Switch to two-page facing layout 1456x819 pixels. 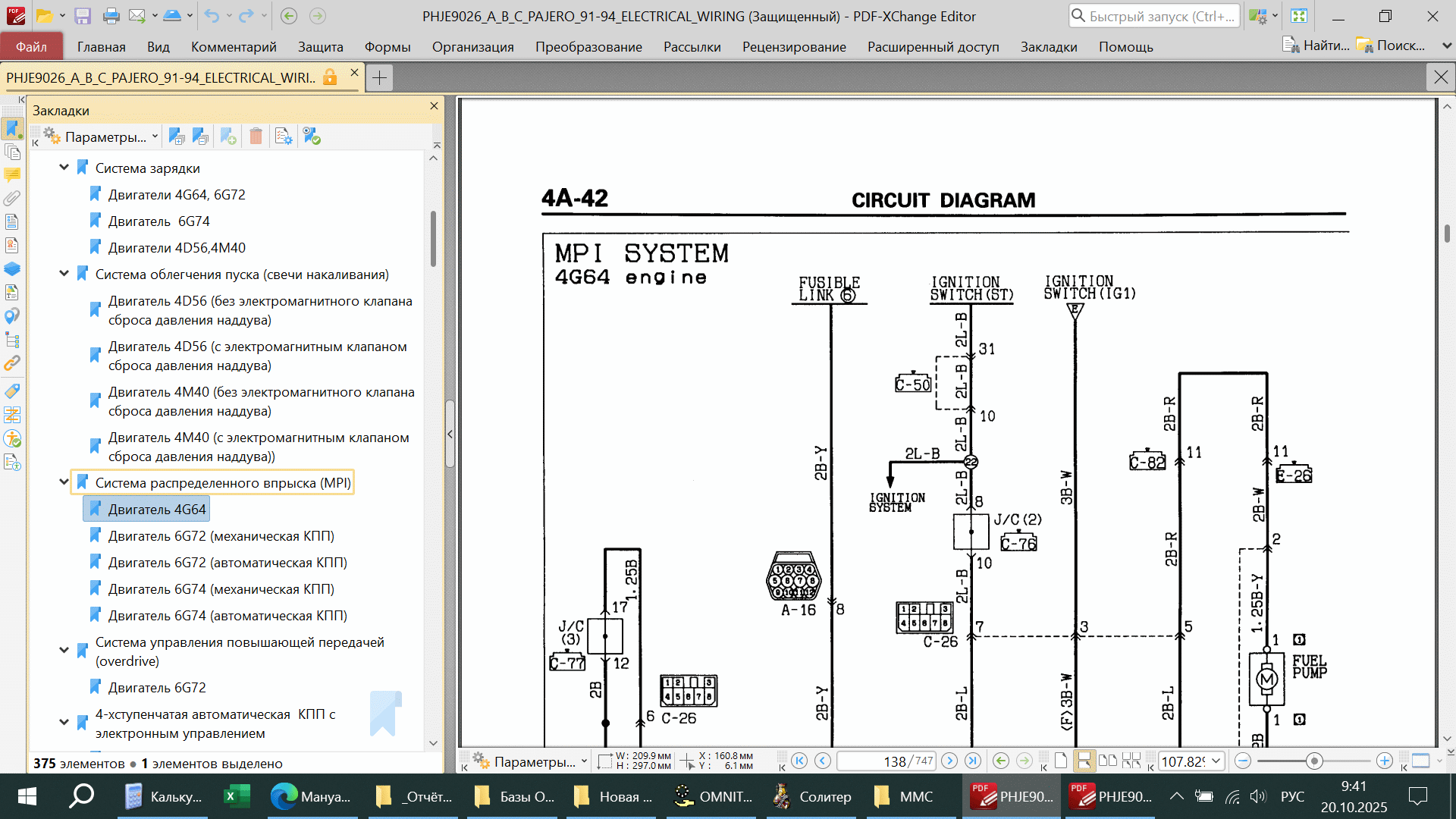coord(1108,761)
